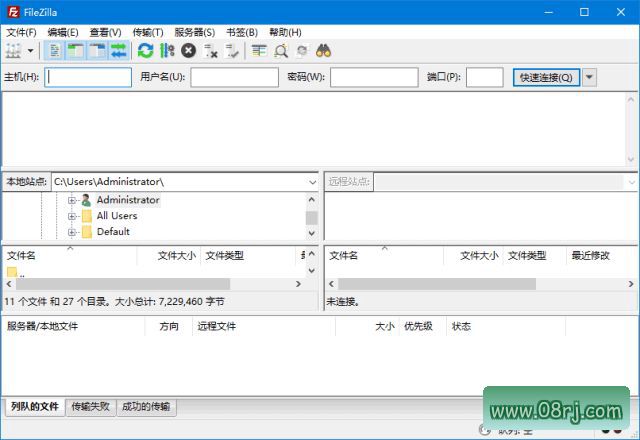Viewport: 640px width, 440px height.
Task: Sort local files by 文件大小 column header
Action: point(176,255)
